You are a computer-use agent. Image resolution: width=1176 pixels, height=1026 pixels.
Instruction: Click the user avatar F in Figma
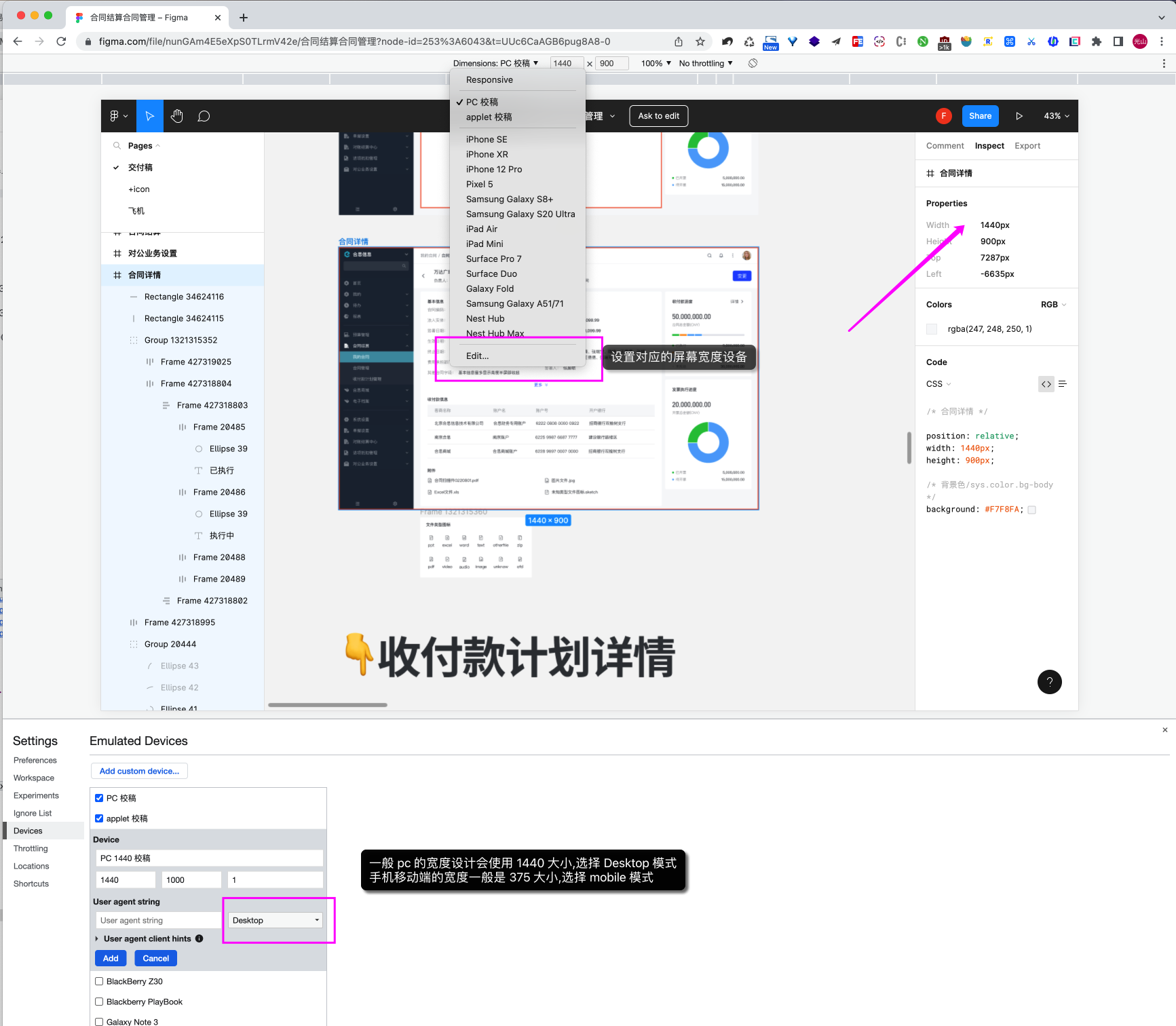(x=943, y=116)
